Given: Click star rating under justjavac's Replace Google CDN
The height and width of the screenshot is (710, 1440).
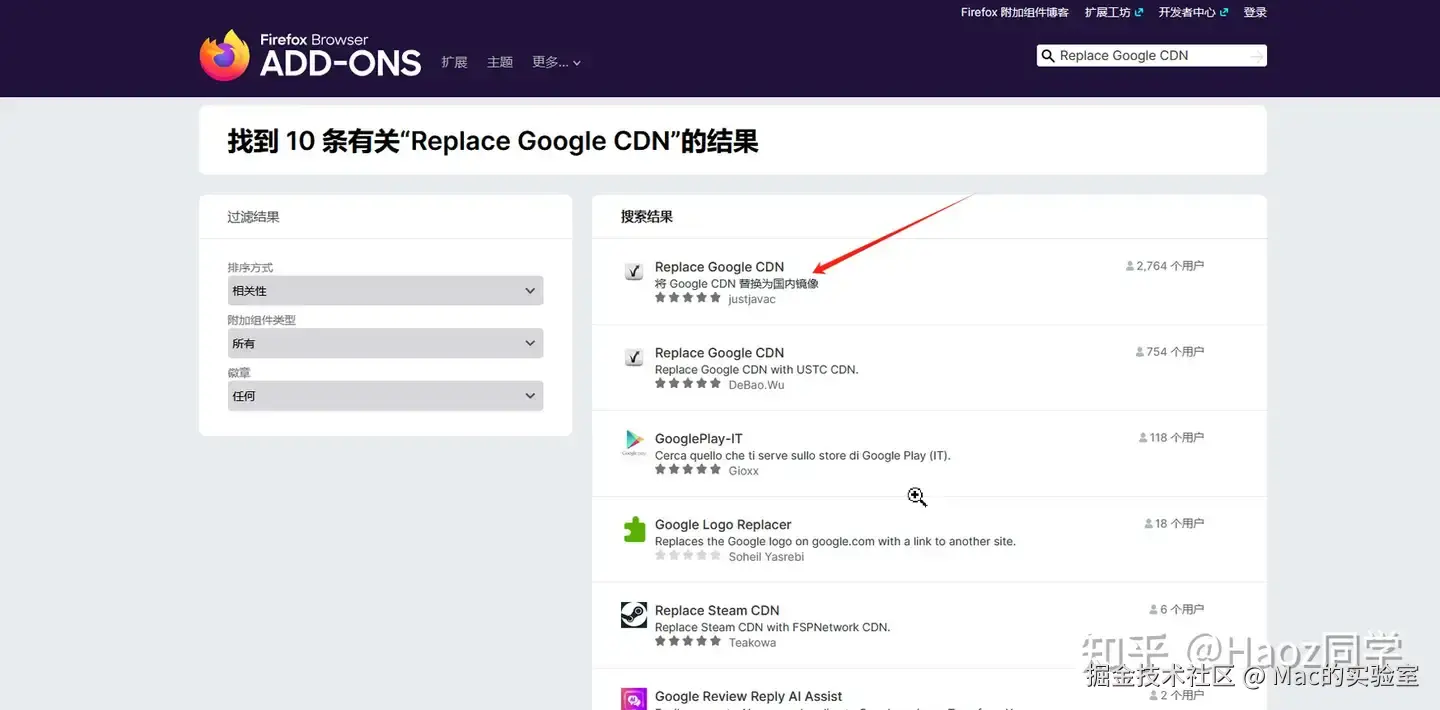Looking at the screenshot, I should (x=688, y=298).
